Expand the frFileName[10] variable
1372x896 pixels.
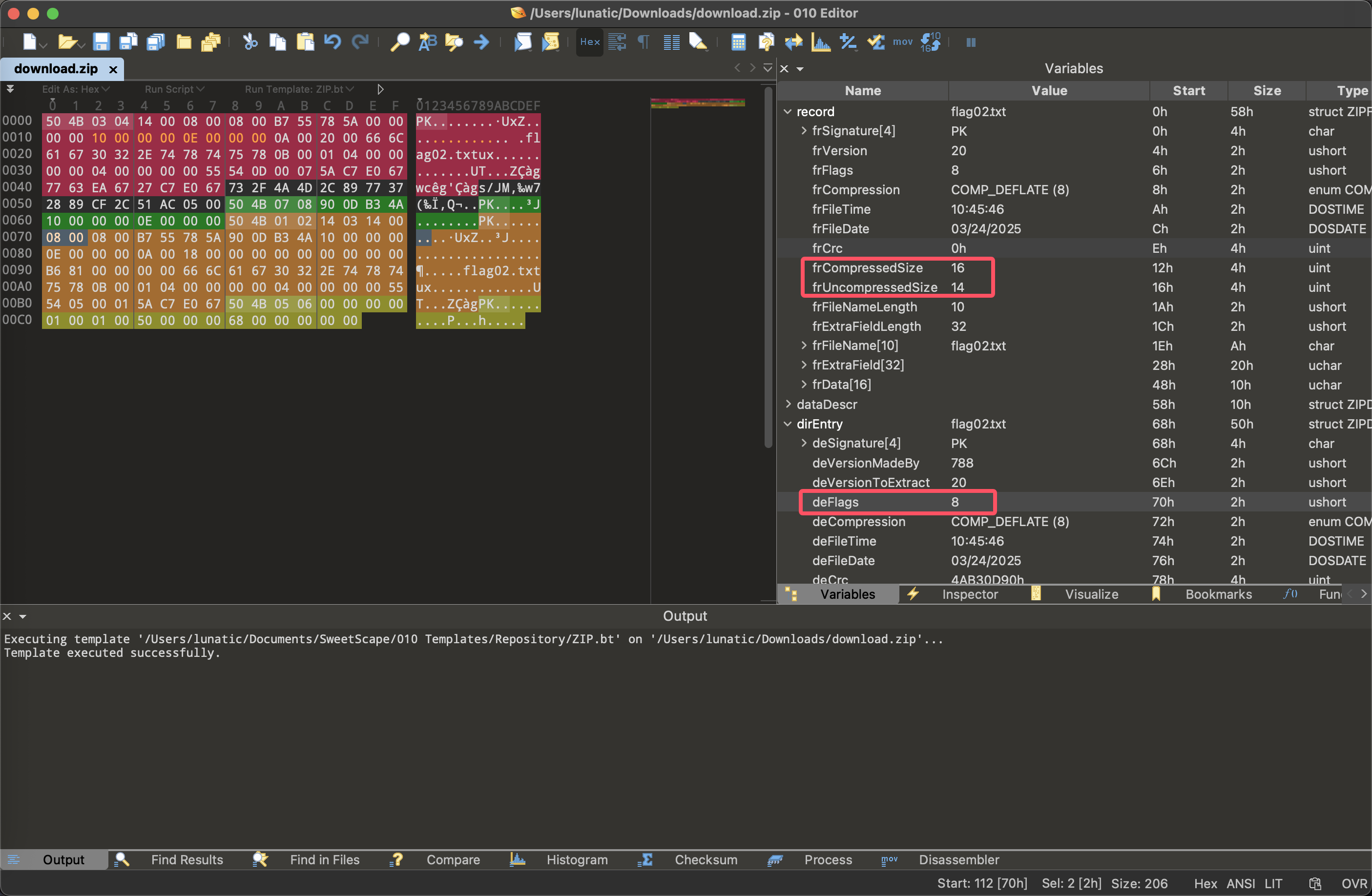click(x=804, y=346)
